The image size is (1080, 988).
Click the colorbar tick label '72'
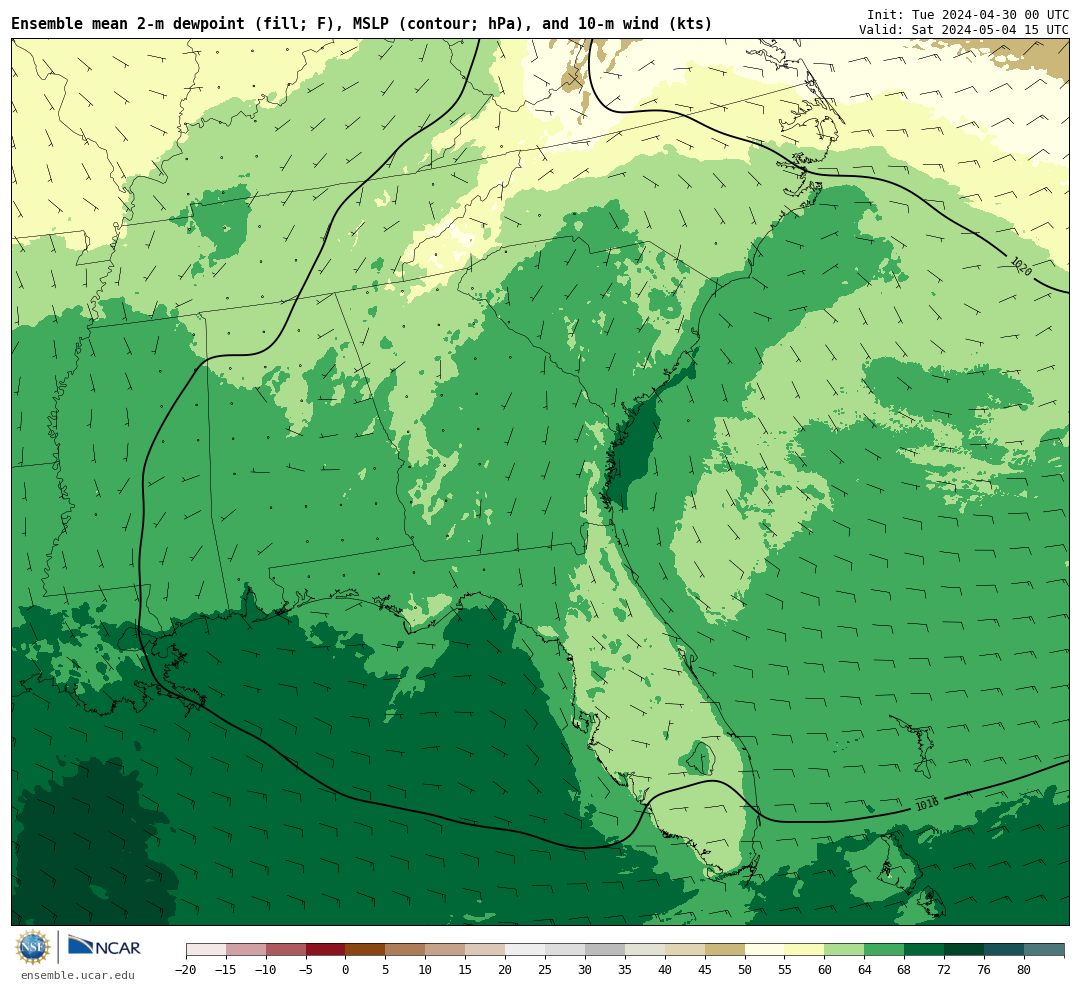click(945, 970)
